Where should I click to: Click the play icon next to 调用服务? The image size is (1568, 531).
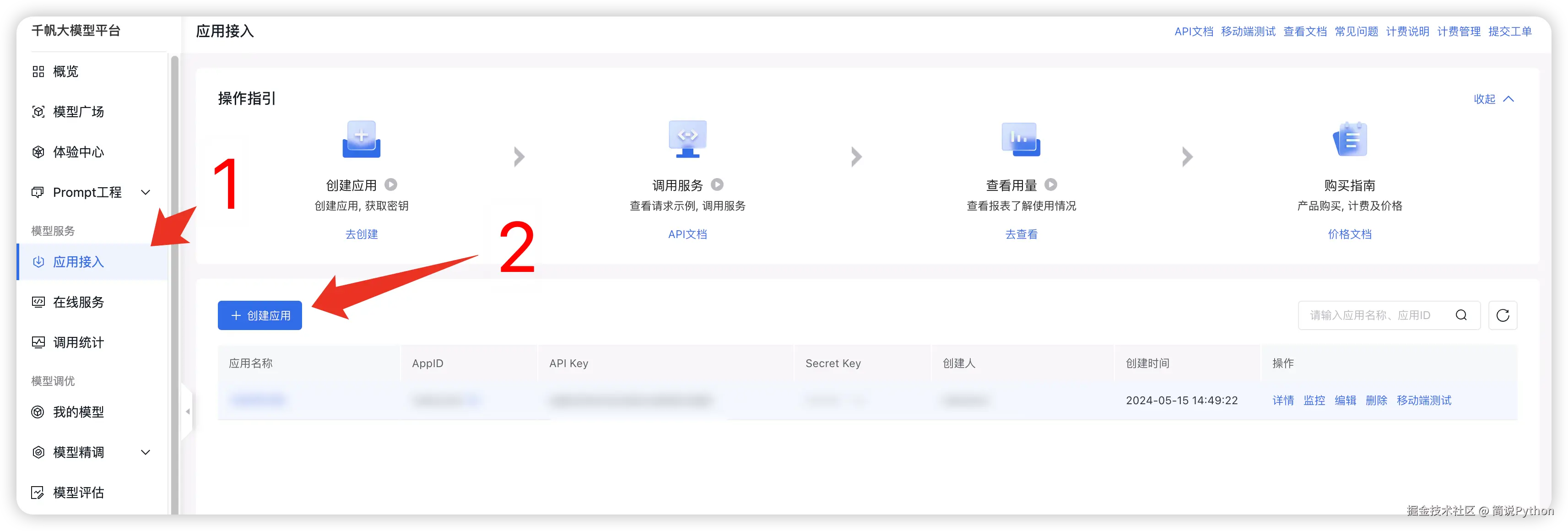point(717,184)
